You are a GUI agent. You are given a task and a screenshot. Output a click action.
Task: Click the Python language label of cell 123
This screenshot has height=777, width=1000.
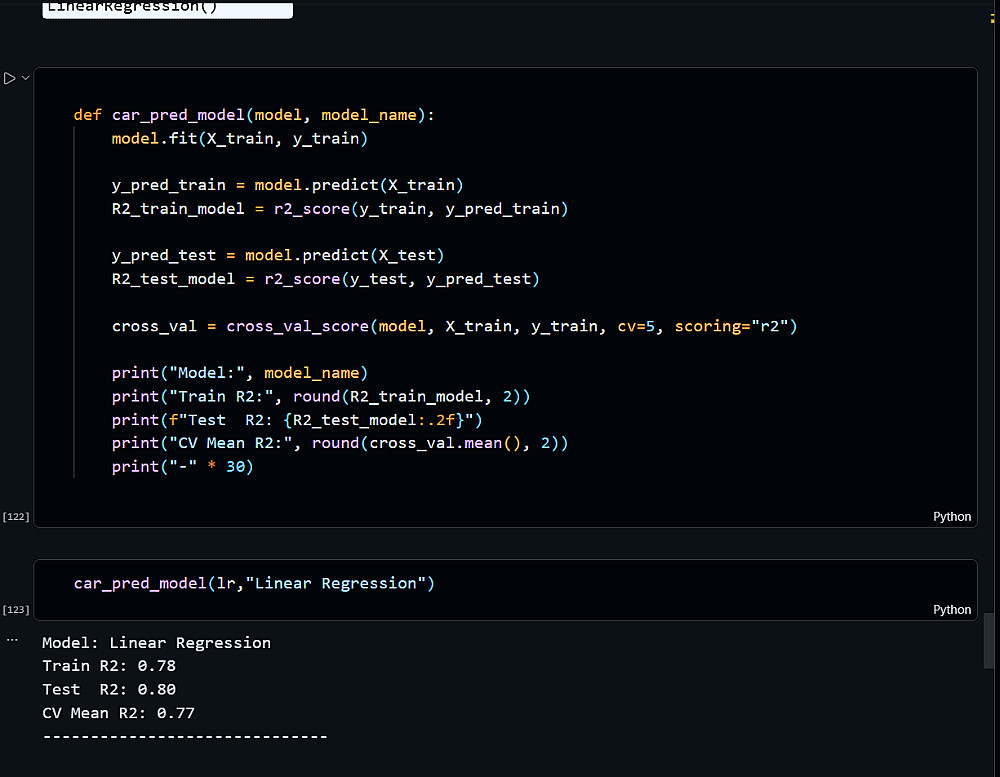click(951, 610)
